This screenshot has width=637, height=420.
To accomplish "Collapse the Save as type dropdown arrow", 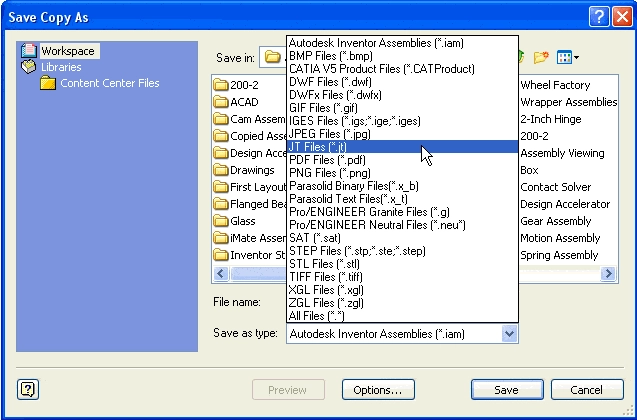I will (509, 334).
